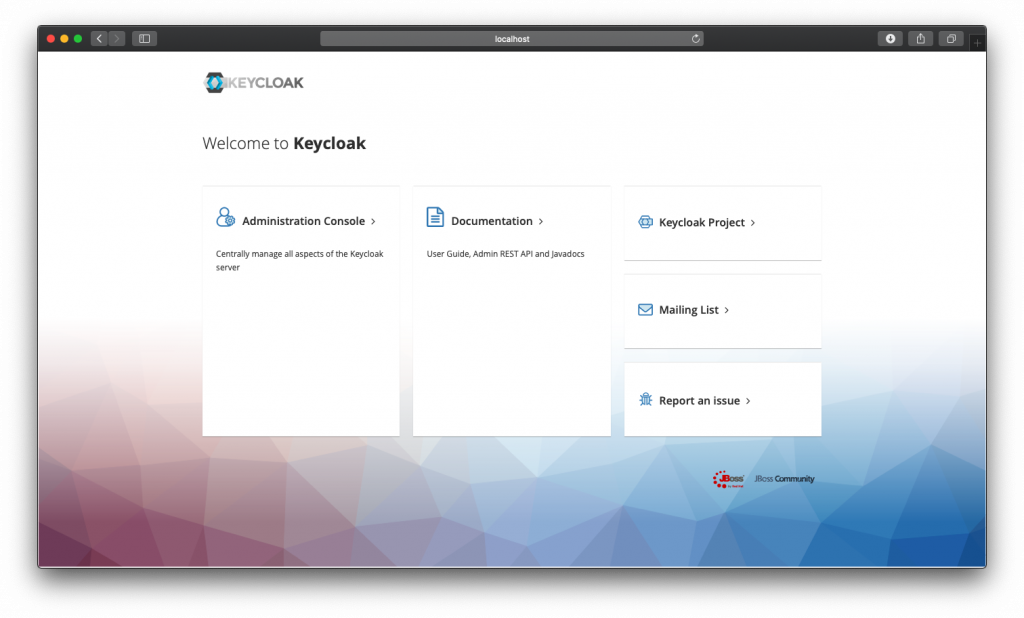Screen dimensions: 1024x618
Task: Open the browser downloads button
Action: (890, 39)
